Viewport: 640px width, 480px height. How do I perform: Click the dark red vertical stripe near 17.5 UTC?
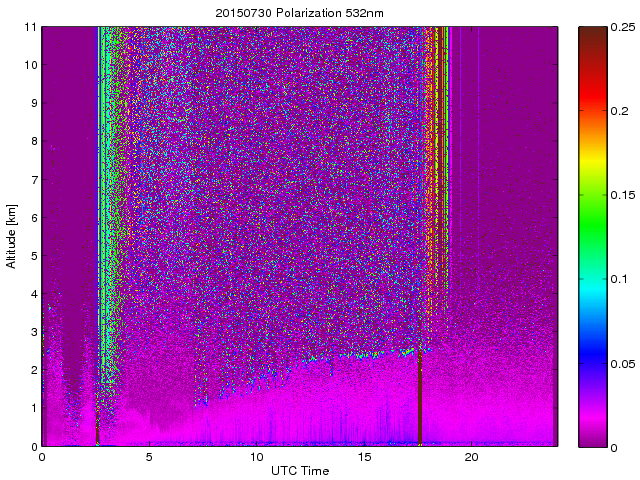click(x=419, y=400)
